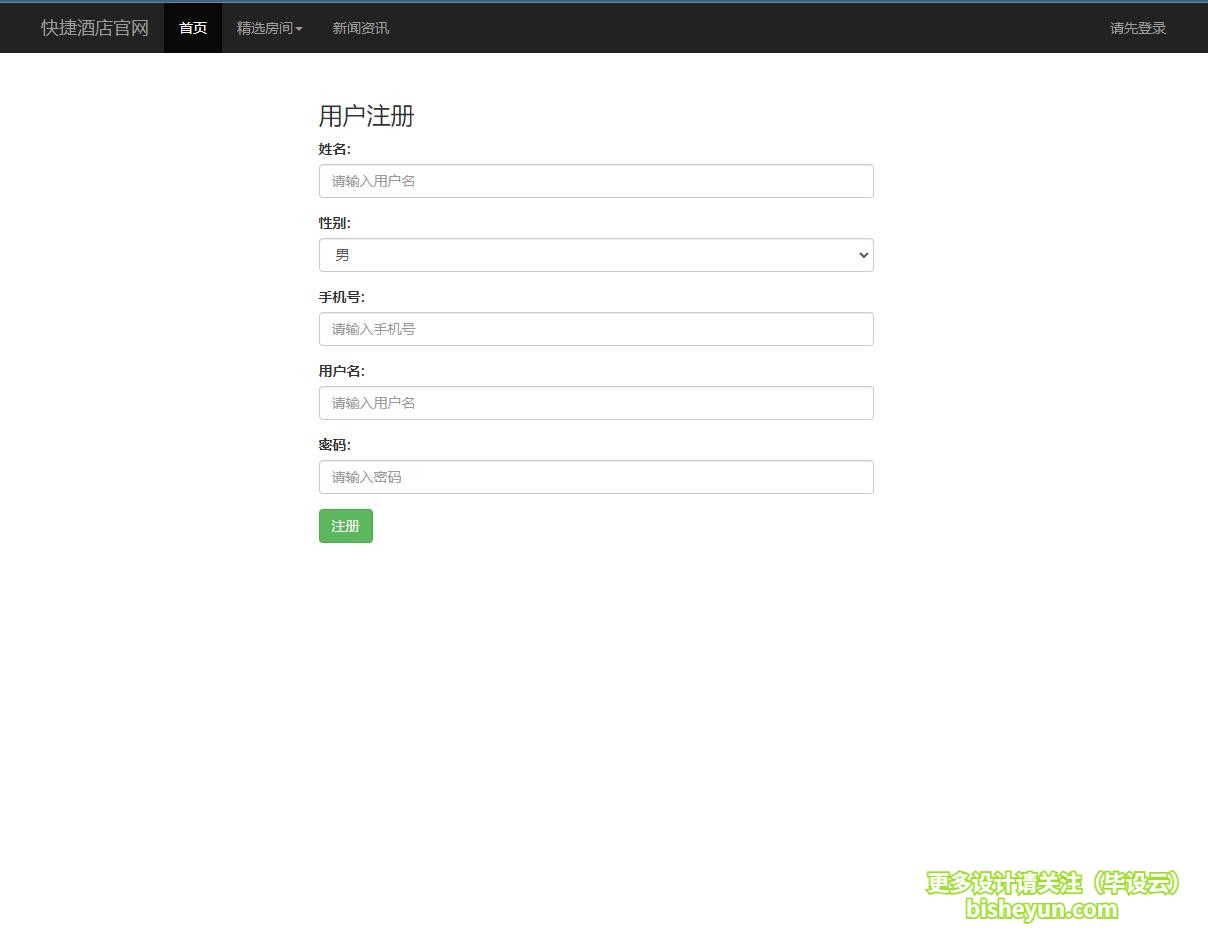Focus the 密码 input field

tap(596, 477)
